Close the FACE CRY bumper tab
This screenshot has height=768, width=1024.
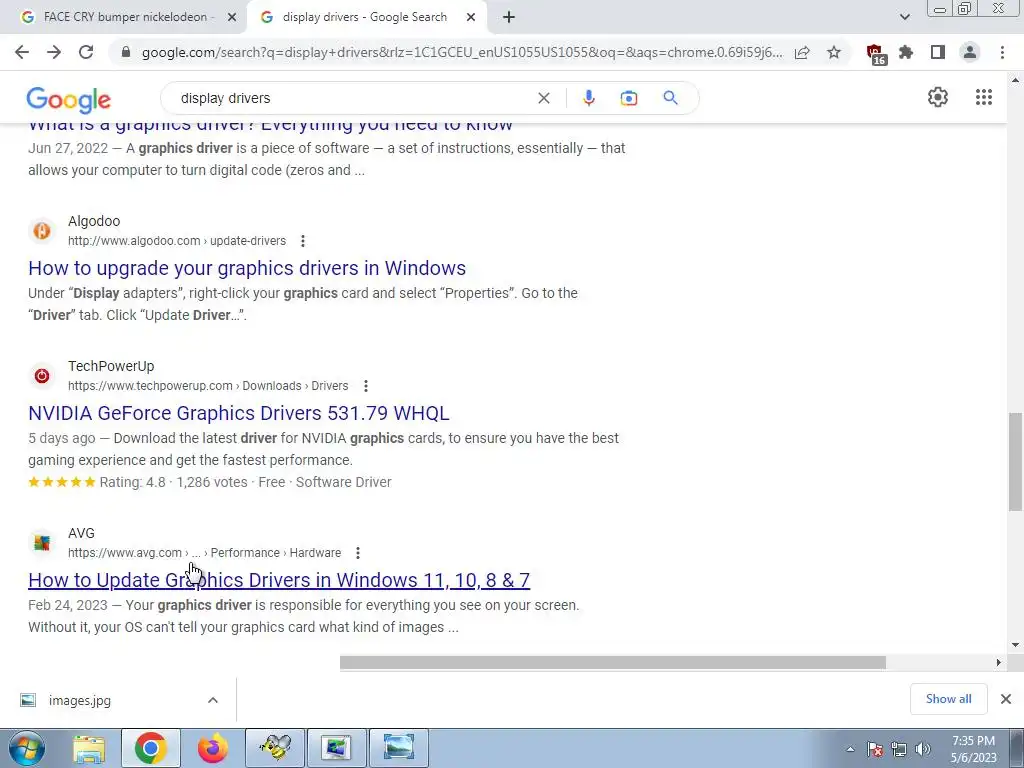232,17
